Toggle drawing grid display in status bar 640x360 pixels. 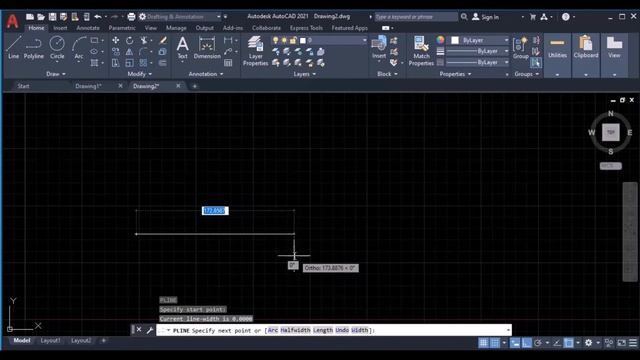click(483, 343)
